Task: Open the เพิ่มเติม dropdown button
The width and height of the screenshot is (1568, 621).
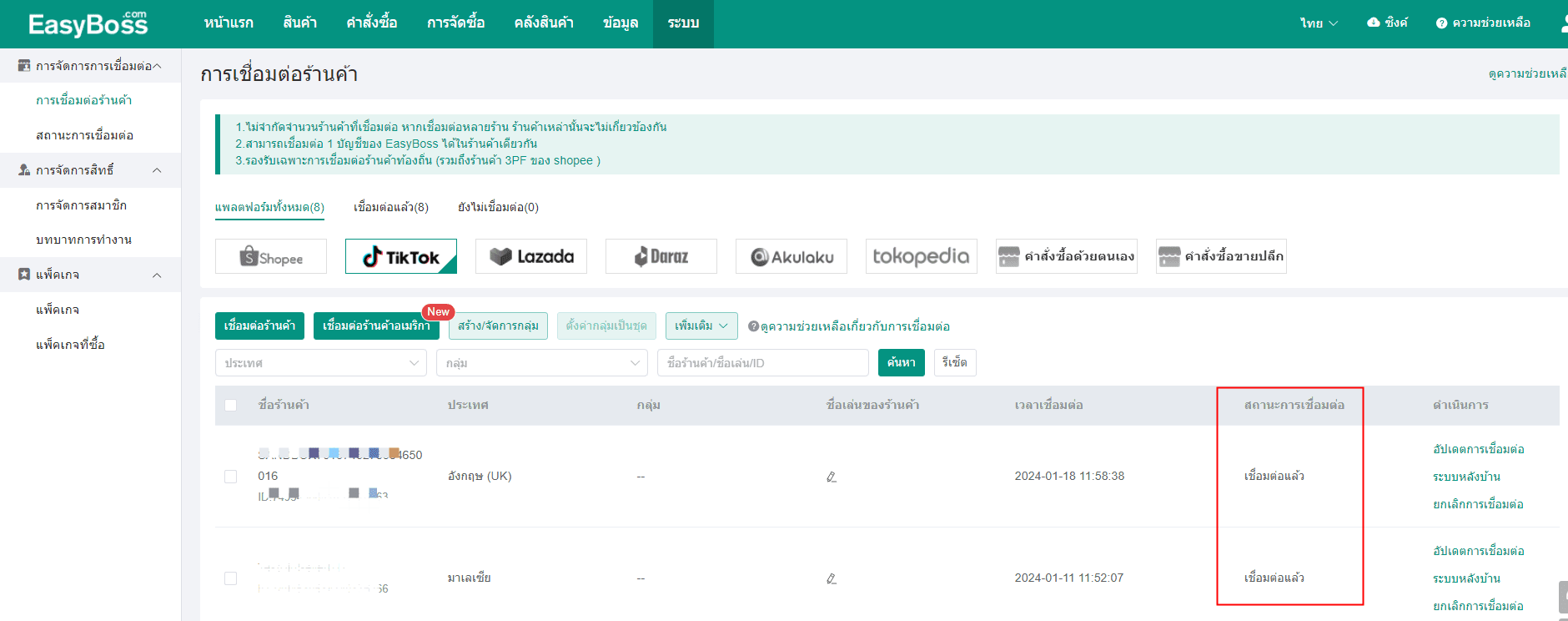Action: 701,326
